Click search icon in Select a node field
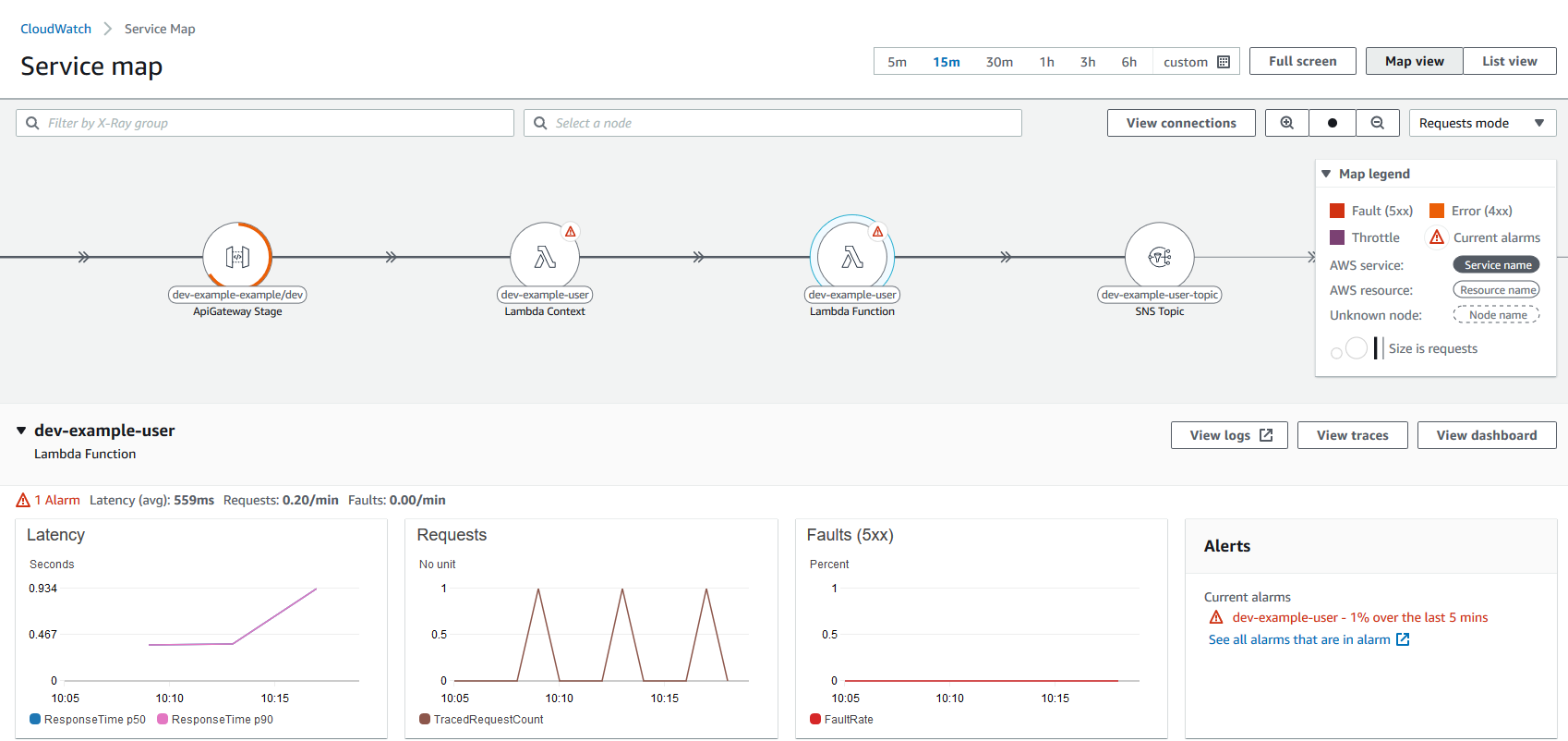The width and height of the screenshot is (1568, 741). [540, 123]
